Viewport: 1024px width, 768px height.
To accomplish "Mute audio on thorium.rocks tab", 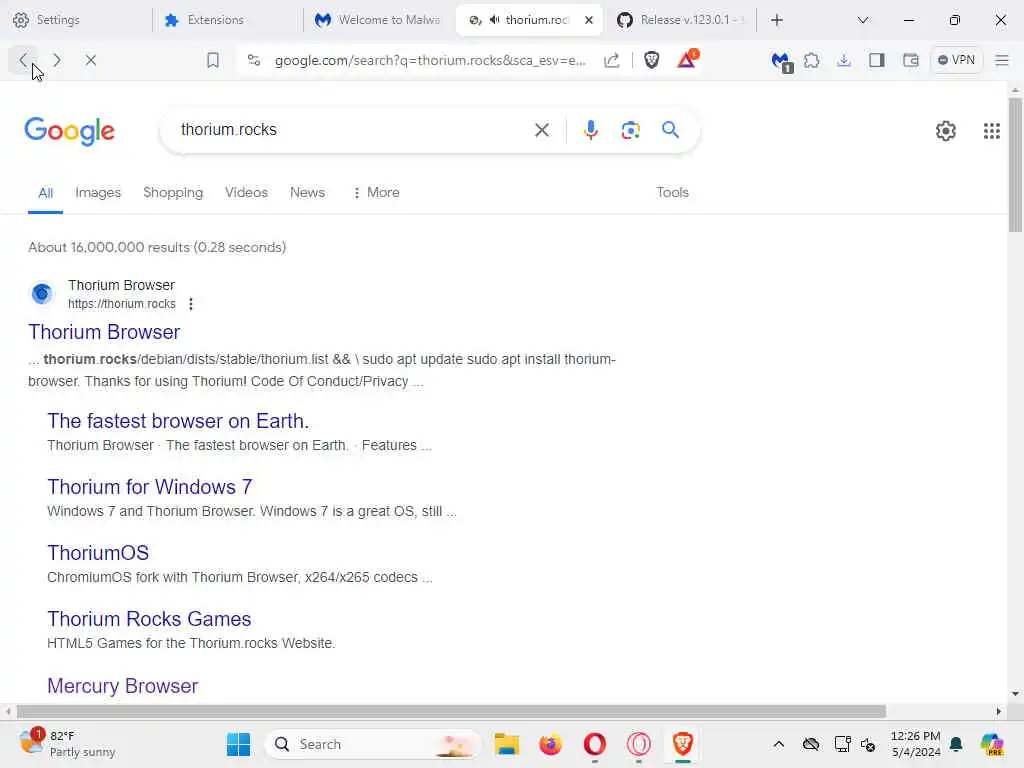I will click(x=495, y=20).
